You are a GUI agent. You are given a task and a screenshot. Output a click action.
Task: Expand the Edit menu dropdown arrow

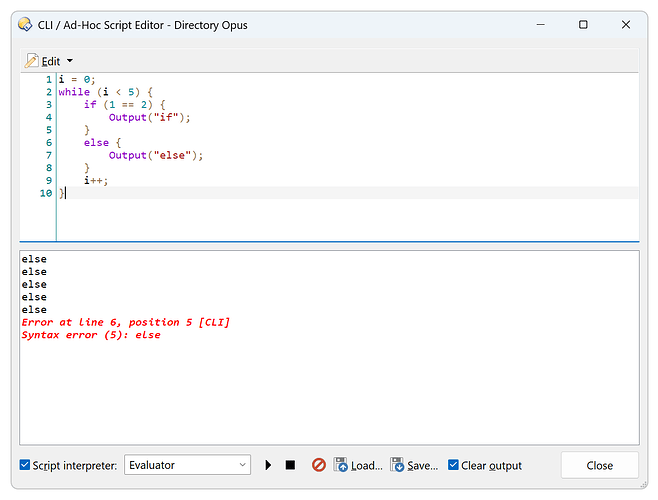coord(70,61)
